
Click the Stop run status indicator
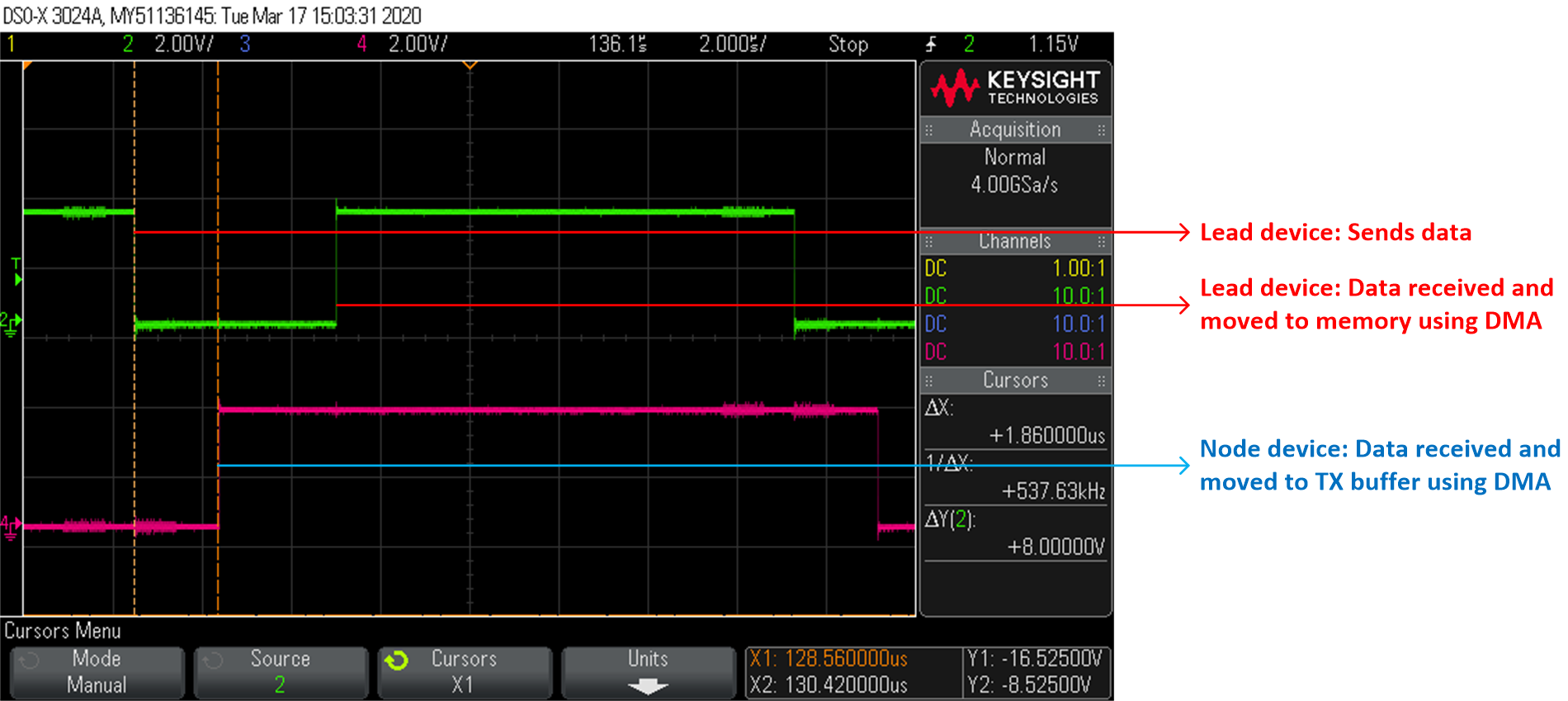tap(848, 44)
